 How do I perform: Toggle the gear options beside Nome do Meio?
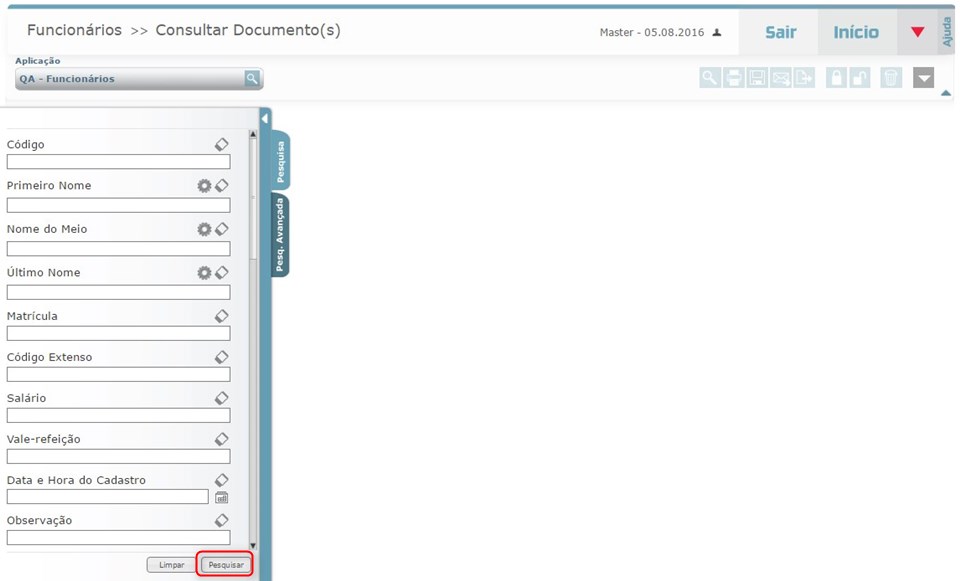pos(204,228)
